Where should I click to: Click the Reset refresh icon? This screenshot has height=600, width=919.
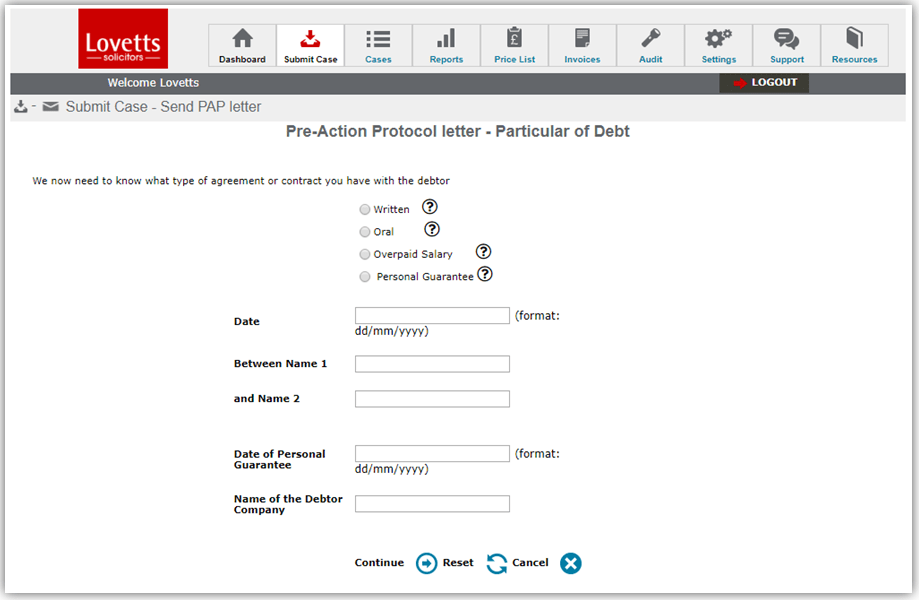point(497,564)
